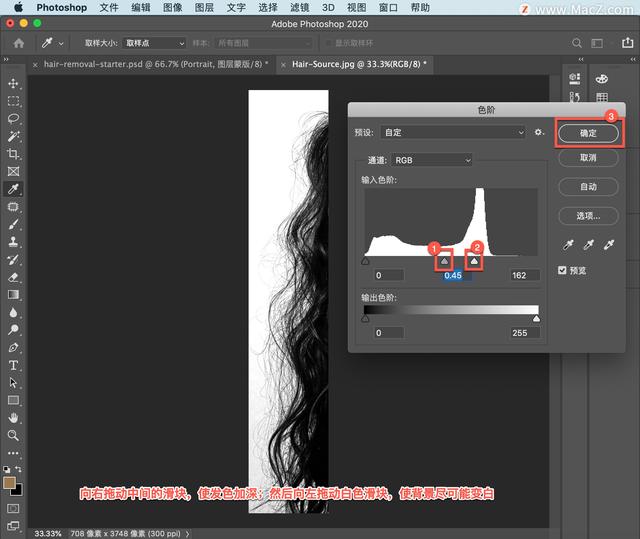Switch to hair-removal-starter.psd tab

click(x=156, y=64)
